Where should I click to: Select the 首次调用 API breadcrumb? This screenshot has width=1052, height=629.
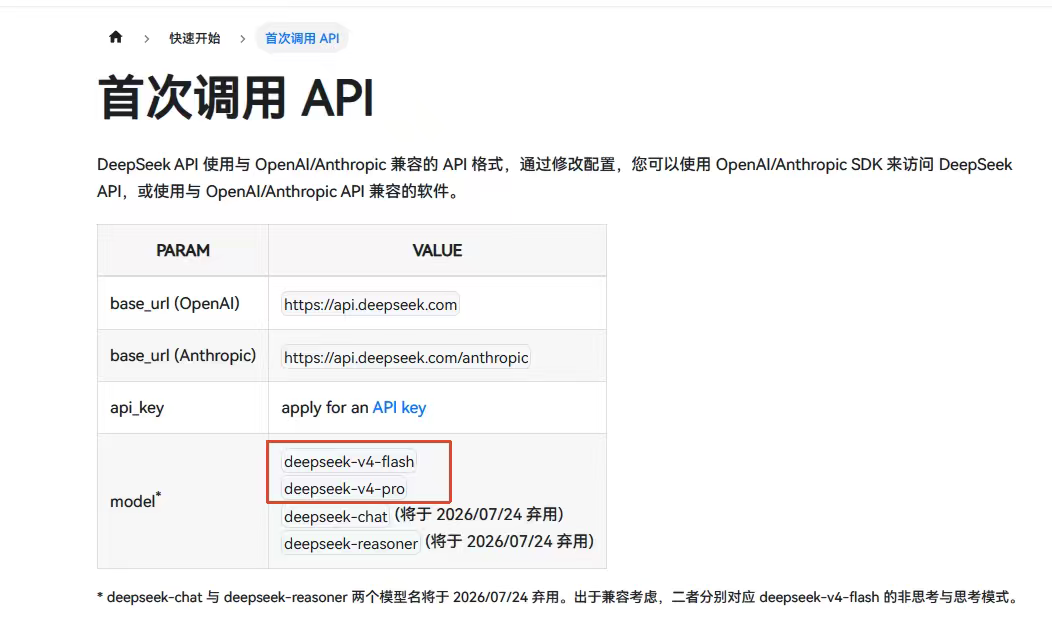tap(302, 38)
